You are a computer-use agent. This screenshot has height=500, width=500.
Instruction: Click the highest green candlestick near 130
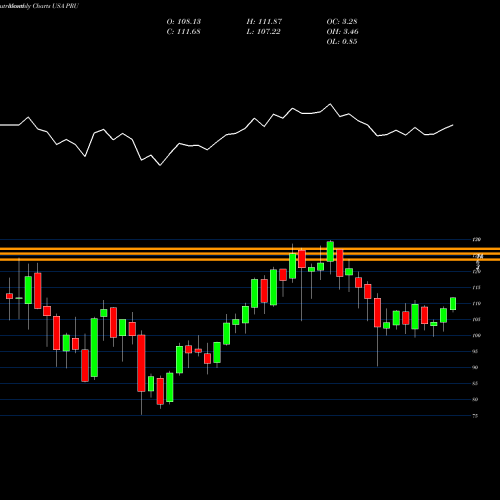pos(330,252)
